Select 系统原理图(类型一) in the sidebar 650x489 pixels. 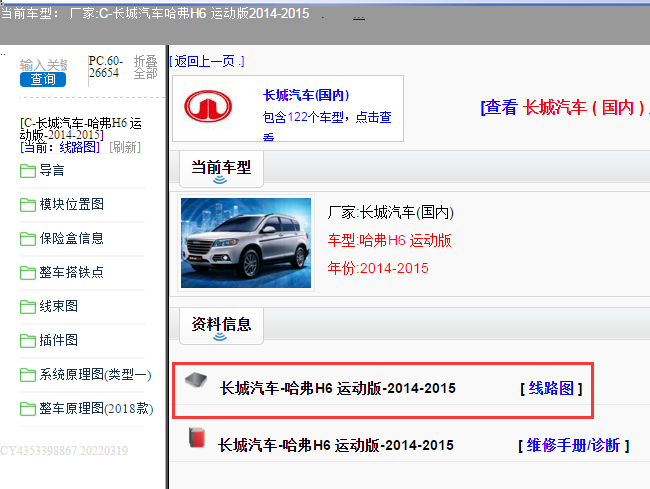(x=95, y=375)
